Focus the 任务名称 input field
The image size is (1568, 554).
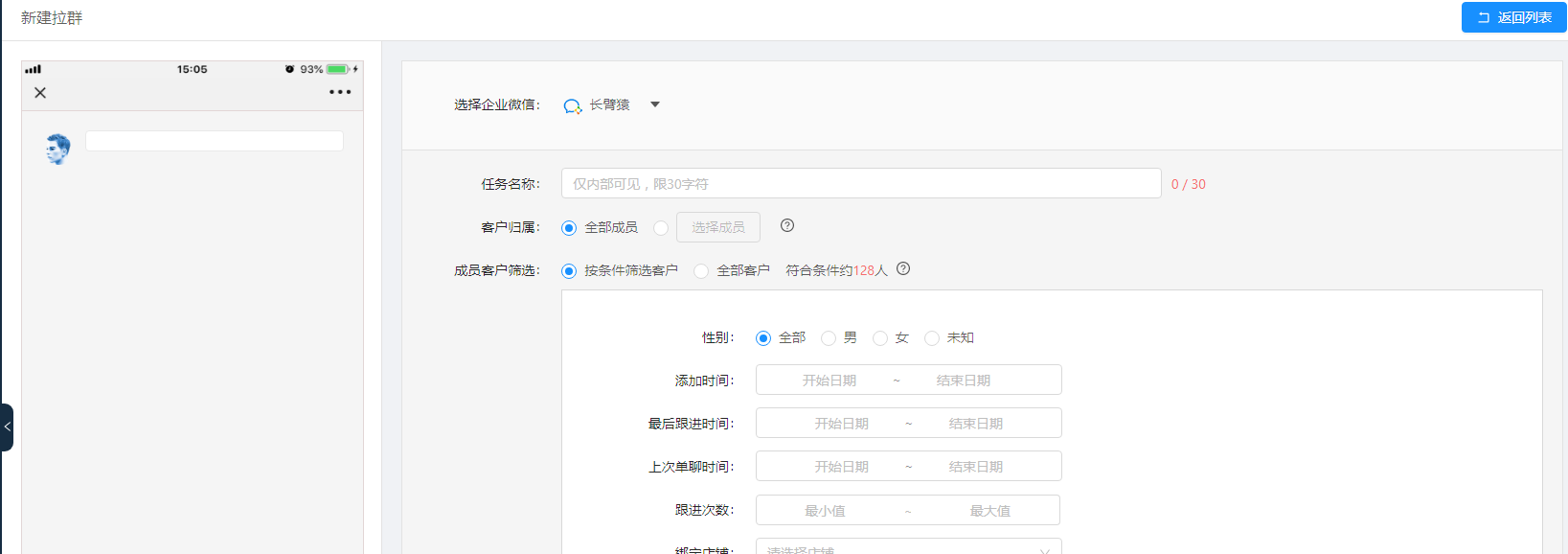click(861, 183)
